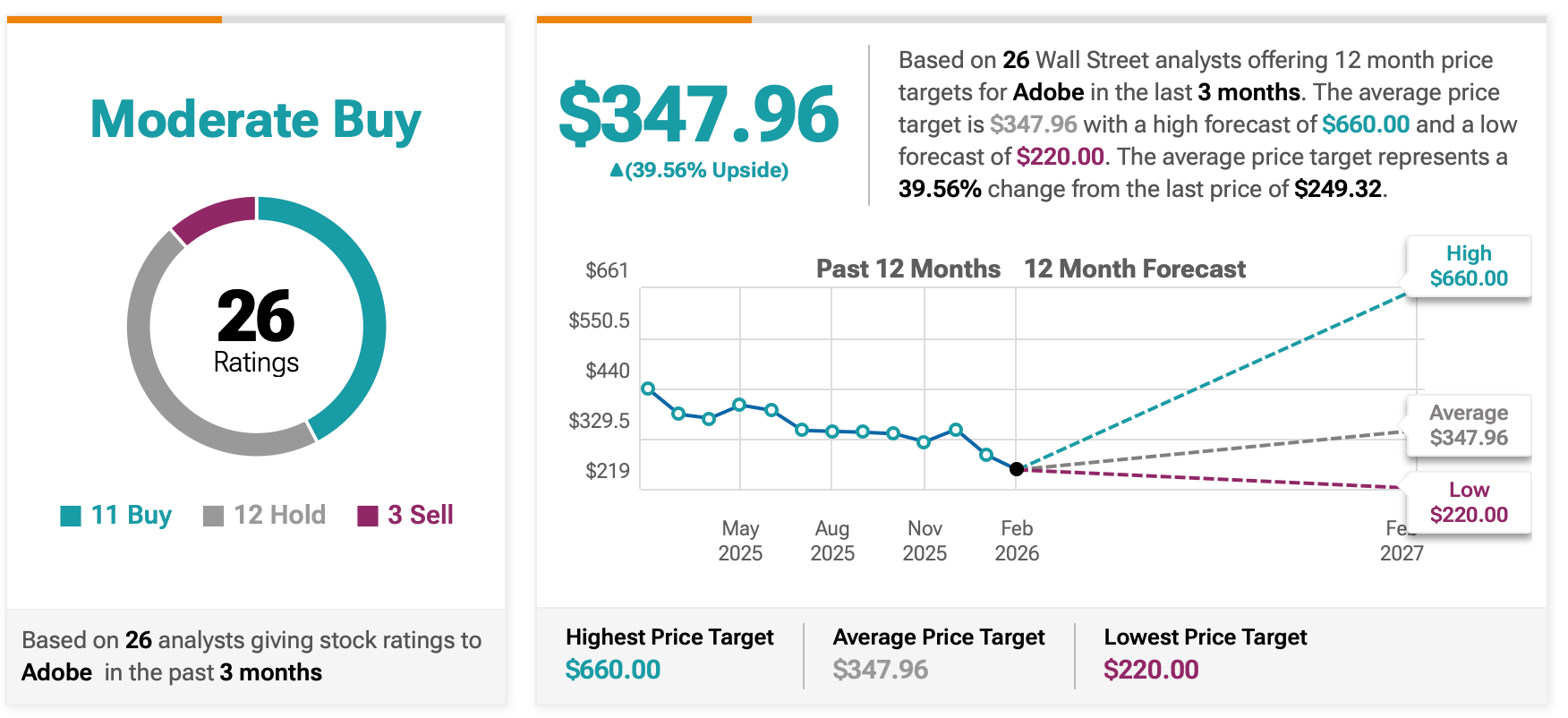The image size is (1568, 718).
Task: Click the large $347.96 price target
Action: pyautogui.click(x=699, y=115)
